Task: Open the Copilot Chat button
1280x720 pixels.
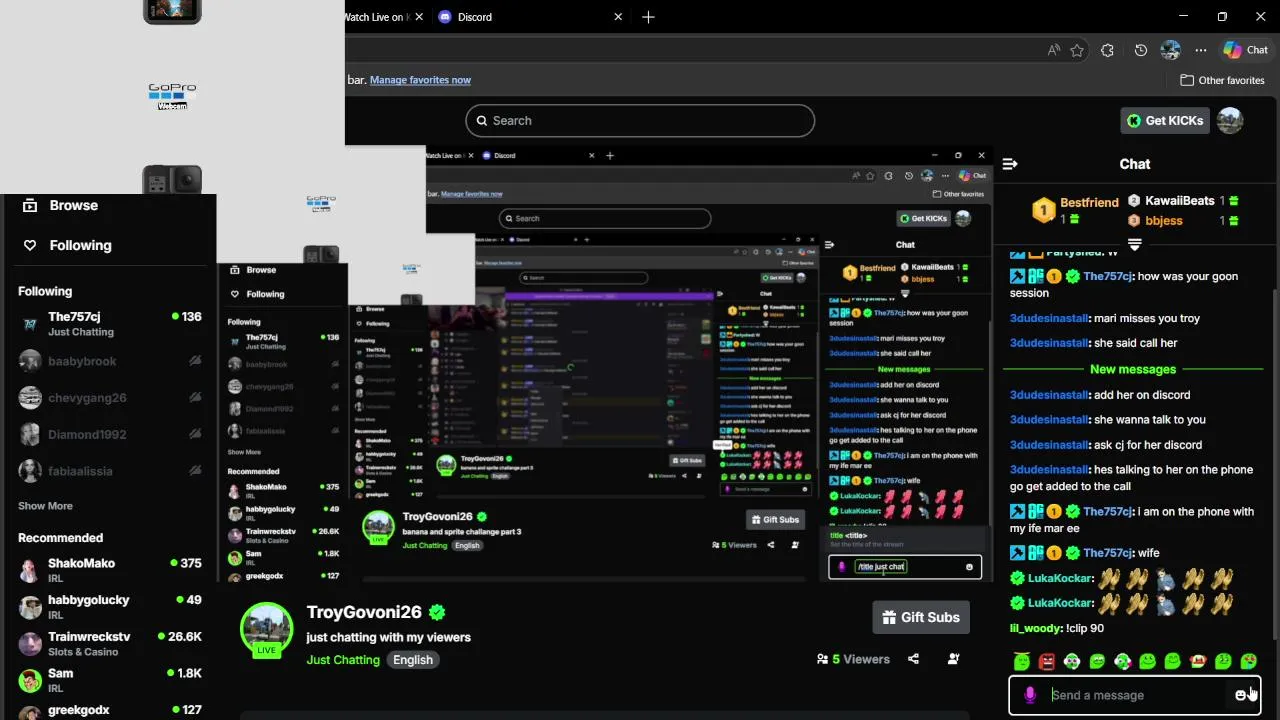Action: point(1246,50)
